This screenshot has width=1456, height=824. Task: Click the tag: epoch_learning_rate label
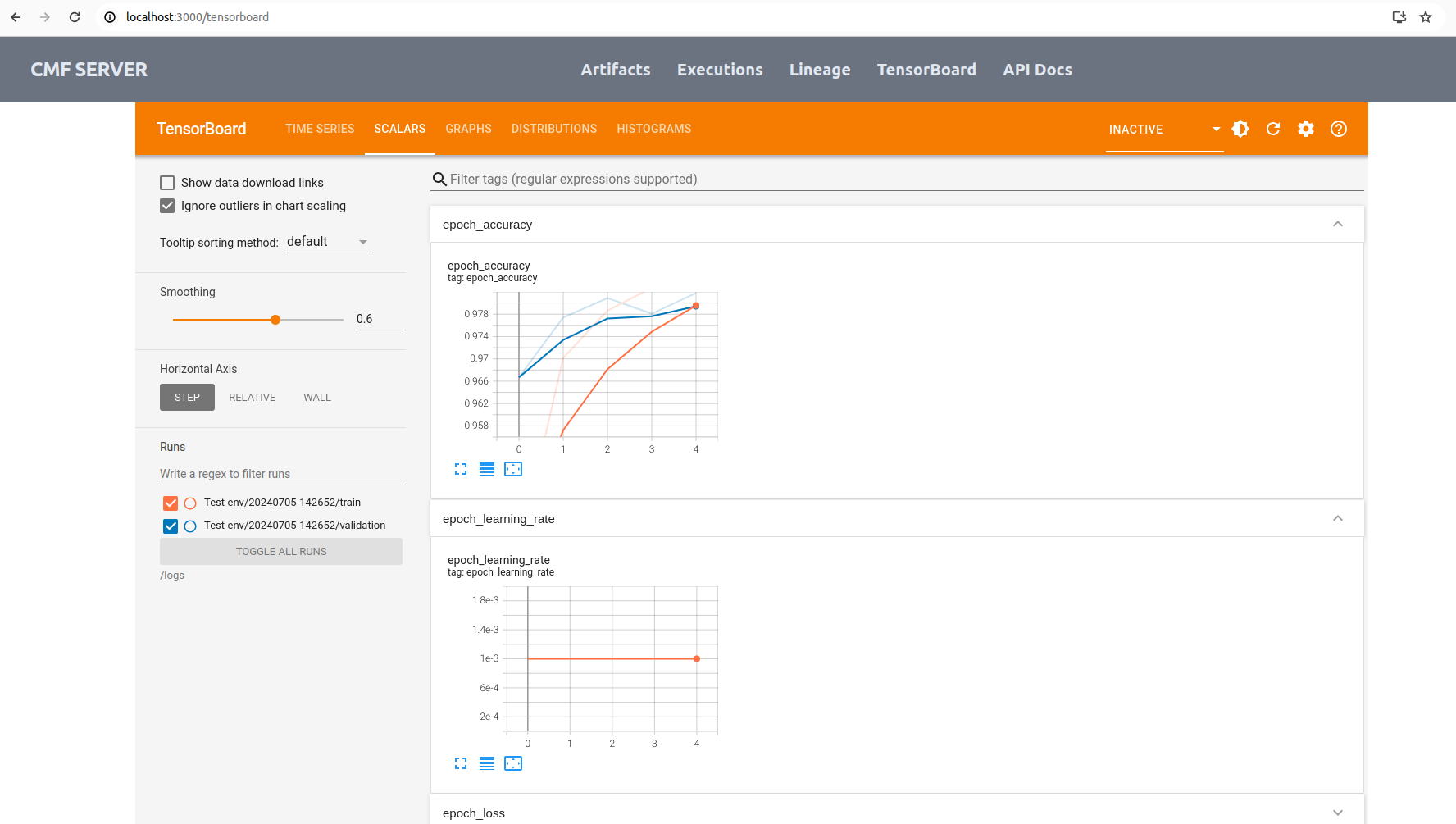click(x=501, y=572)
